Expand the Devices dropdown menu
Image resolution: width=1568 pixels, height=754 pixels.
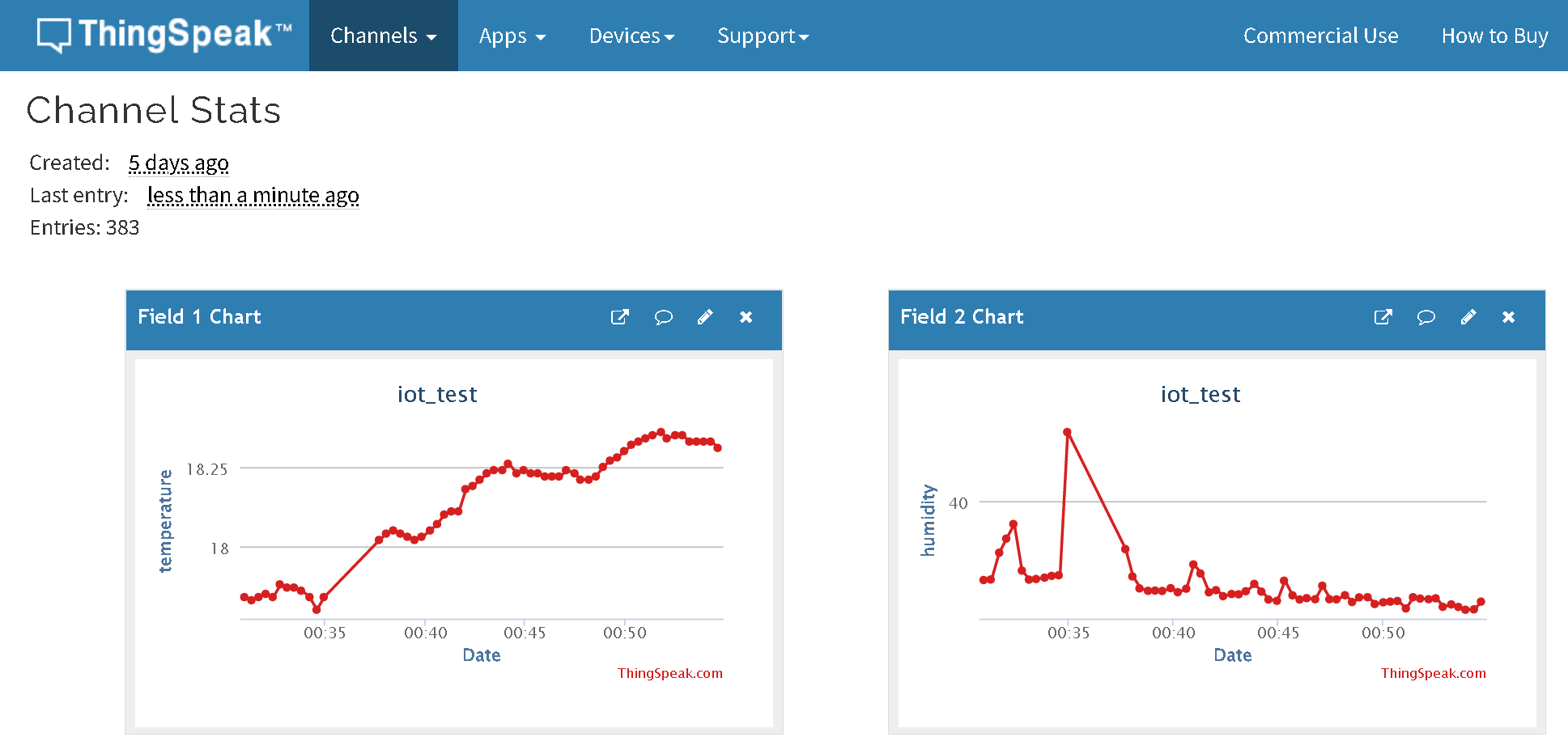(631, 36)
